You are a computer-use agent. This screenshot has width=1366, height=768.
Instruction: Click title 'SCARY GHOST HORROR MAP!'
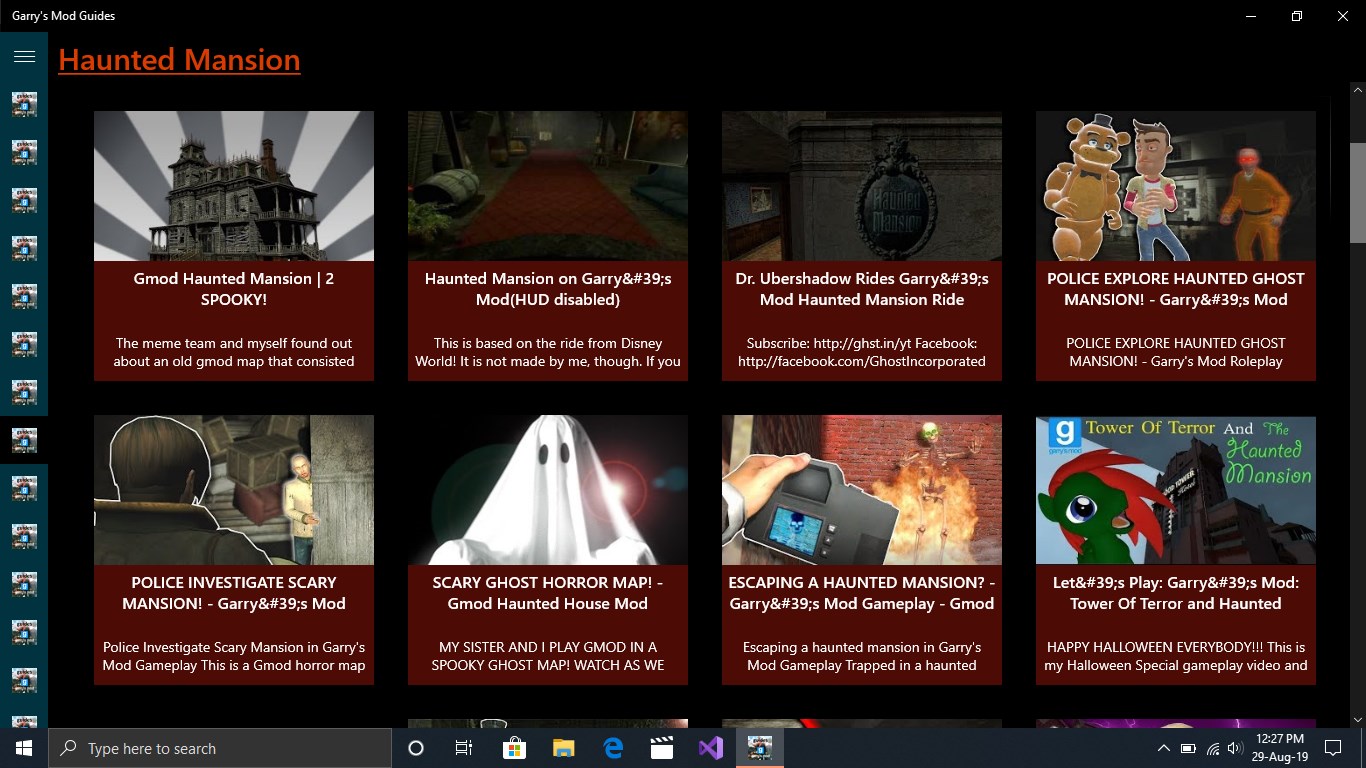pos(548,593)
